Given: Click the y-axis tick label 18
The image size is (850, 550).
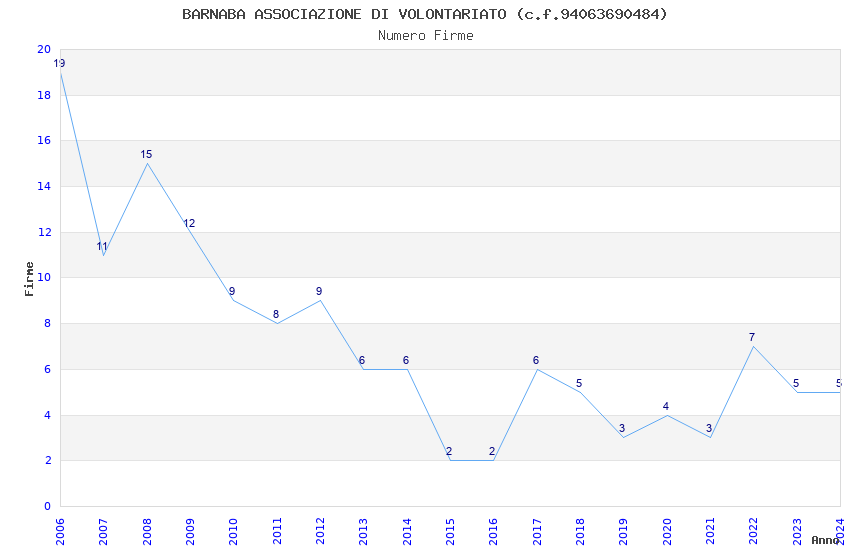Looking at the screenshot, I should point(44,95).
